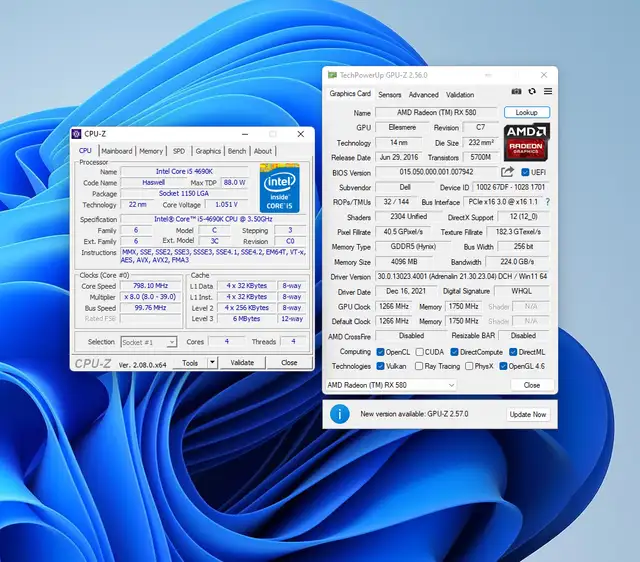Viewport: 640px width, 562px height.
Task: Click Device ID value 1002 67DF
Action: tap(511, 187)
